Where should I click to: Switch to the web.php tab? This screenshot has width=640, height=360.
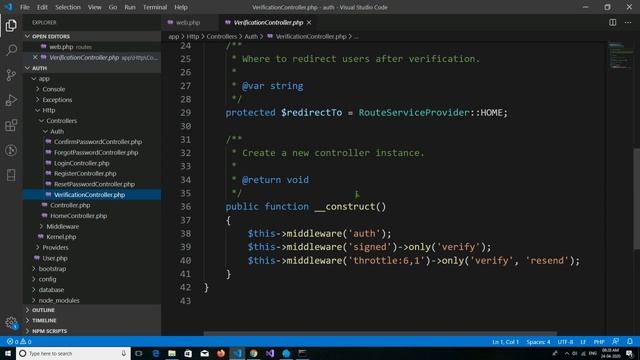pyautogui.click(x=188, y=22)
